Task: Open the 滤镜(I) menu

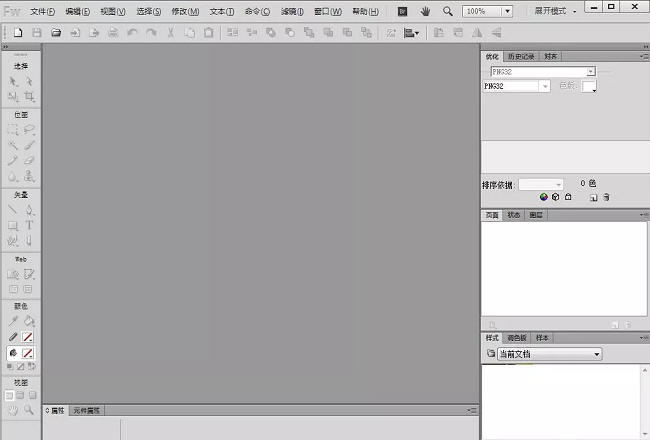Action: (292, 12)
